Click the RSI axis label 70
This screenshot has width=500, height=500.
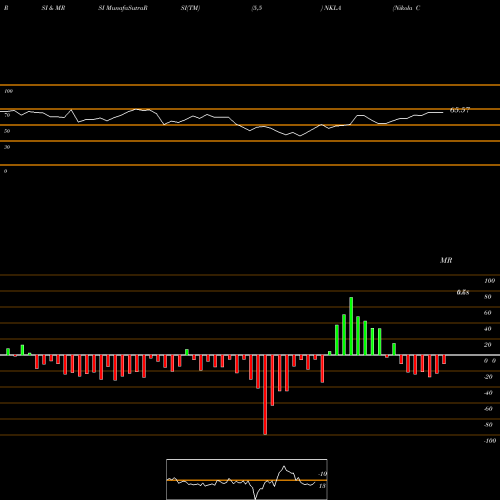click(7, 115)
